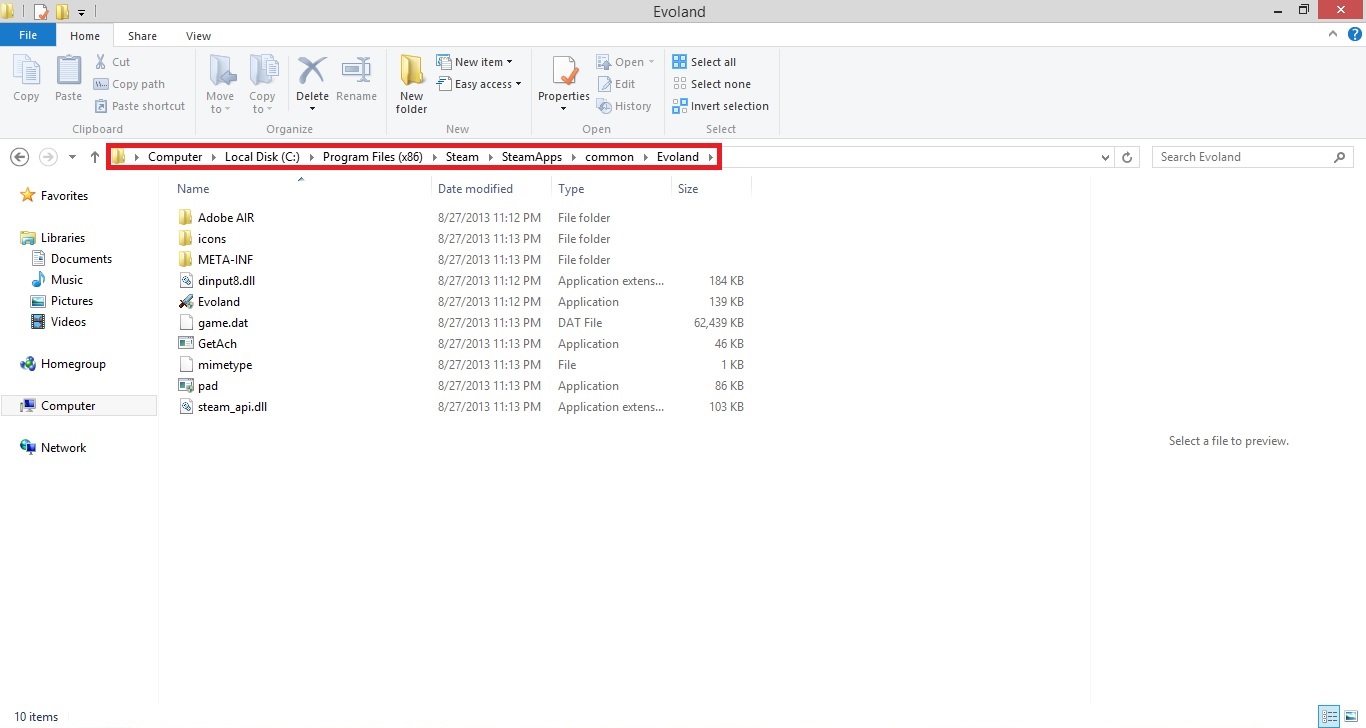This screenshot has width=1366, height=728.
Task: Switch to the View ribbon tab
Action: [x=198, y=36]
